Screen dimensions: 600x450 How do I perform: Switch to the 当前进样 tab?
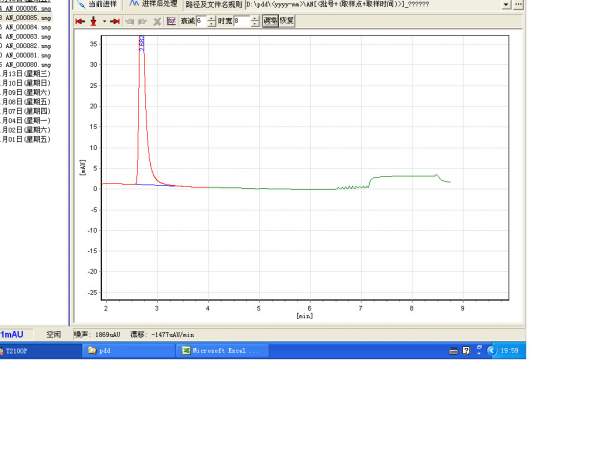[x=98, y=4]
